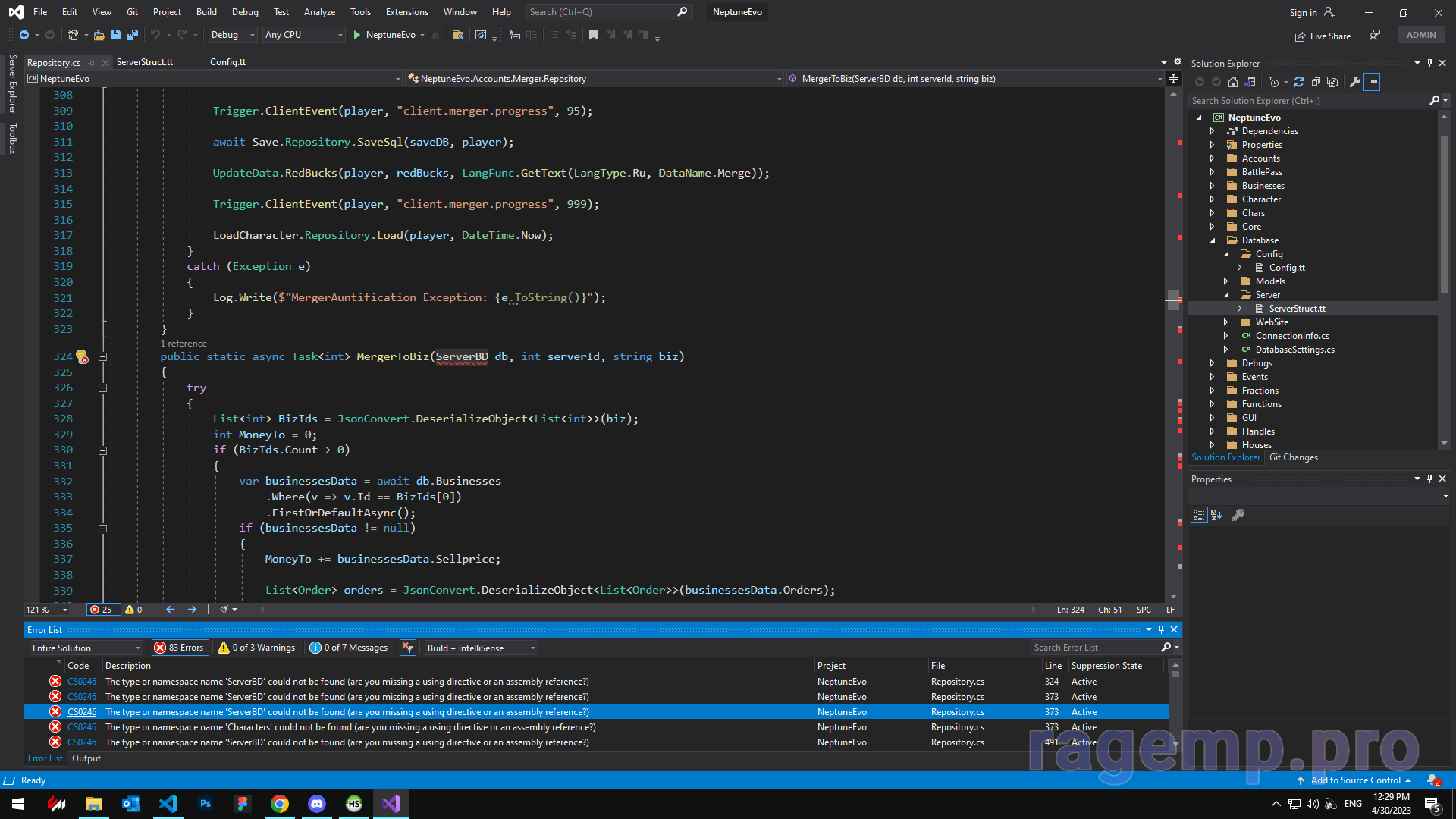Viewport: 1456px width, 819px height.
Task: Open the Extensions menu
Action: pos(406,12)
